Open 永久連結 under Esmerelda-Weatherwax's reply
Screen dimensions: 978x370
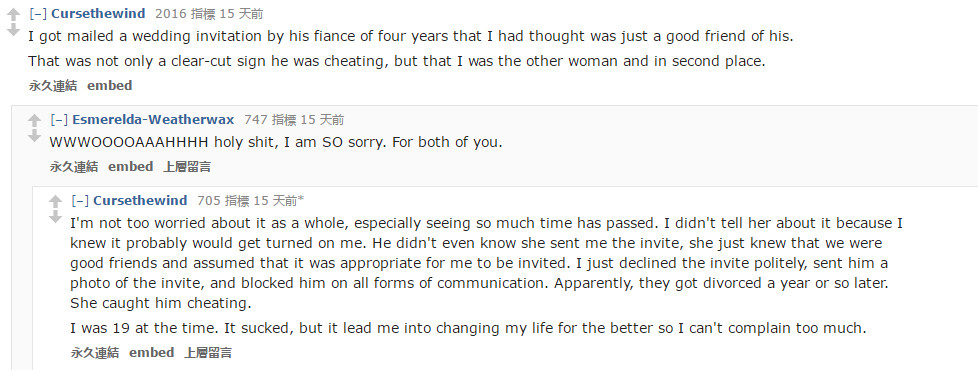tap(74, 167)
